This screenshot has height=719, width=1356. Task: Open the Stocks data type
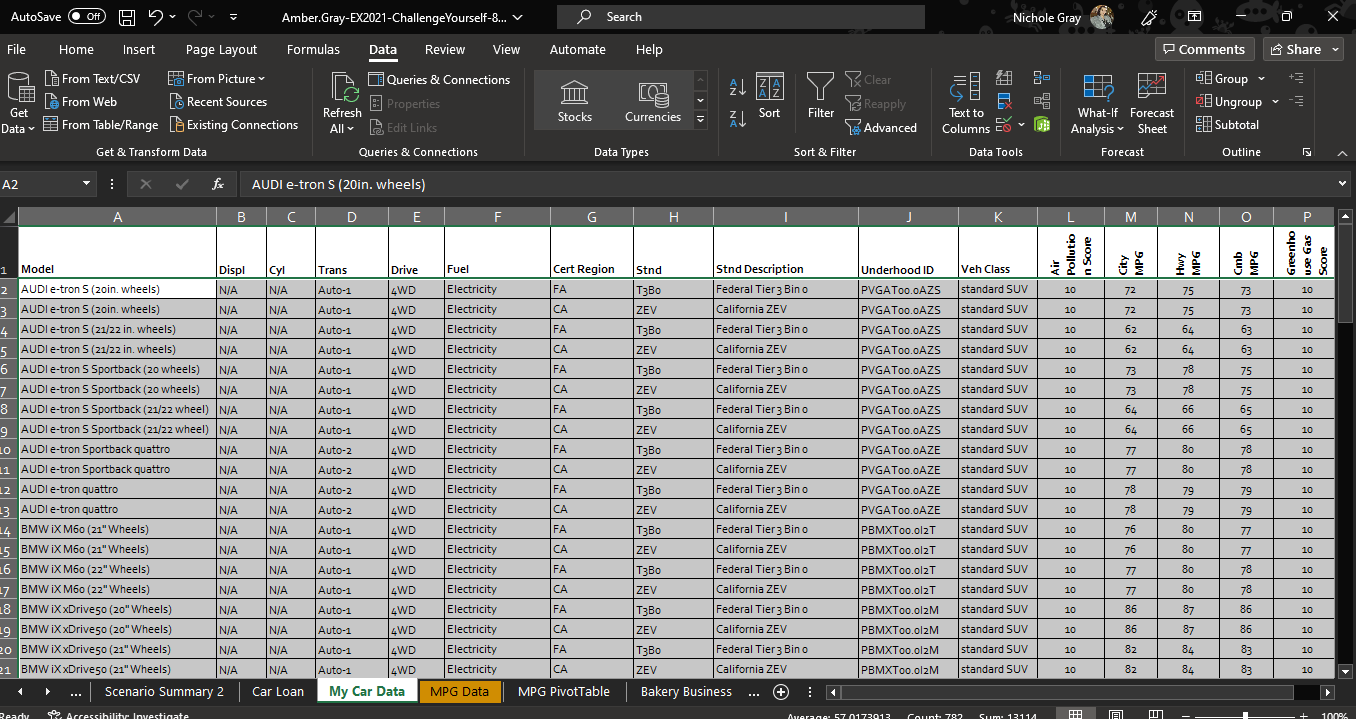click(x=574, y=98)
